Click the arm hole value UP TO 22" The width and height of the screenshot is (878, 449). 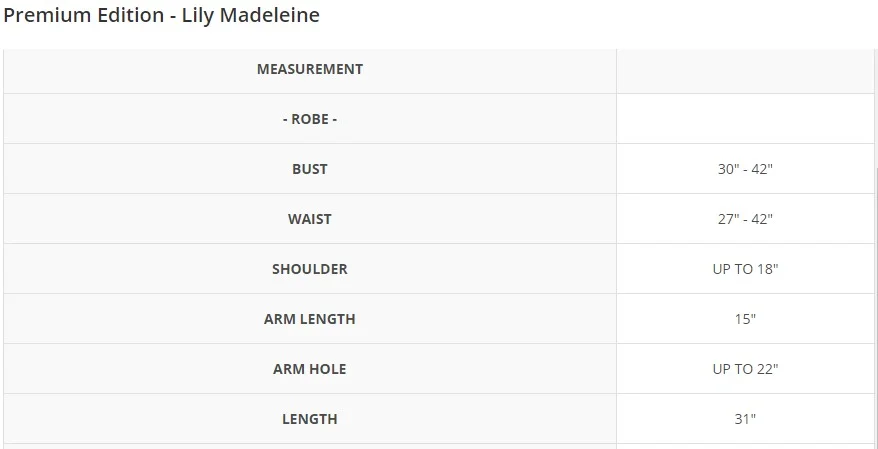point(745,368)
